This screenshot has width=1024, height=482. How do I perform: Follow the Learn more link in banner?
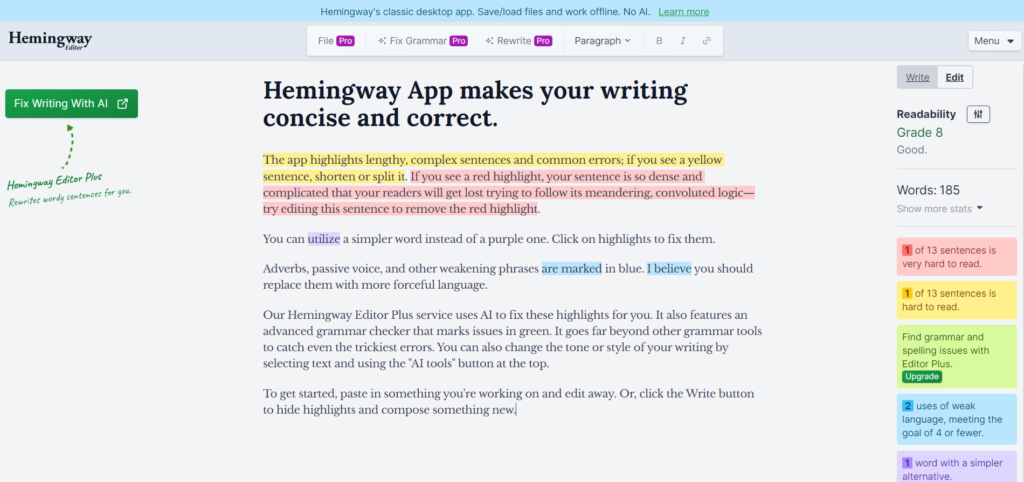pyautogui.click(x=683, y=12)
